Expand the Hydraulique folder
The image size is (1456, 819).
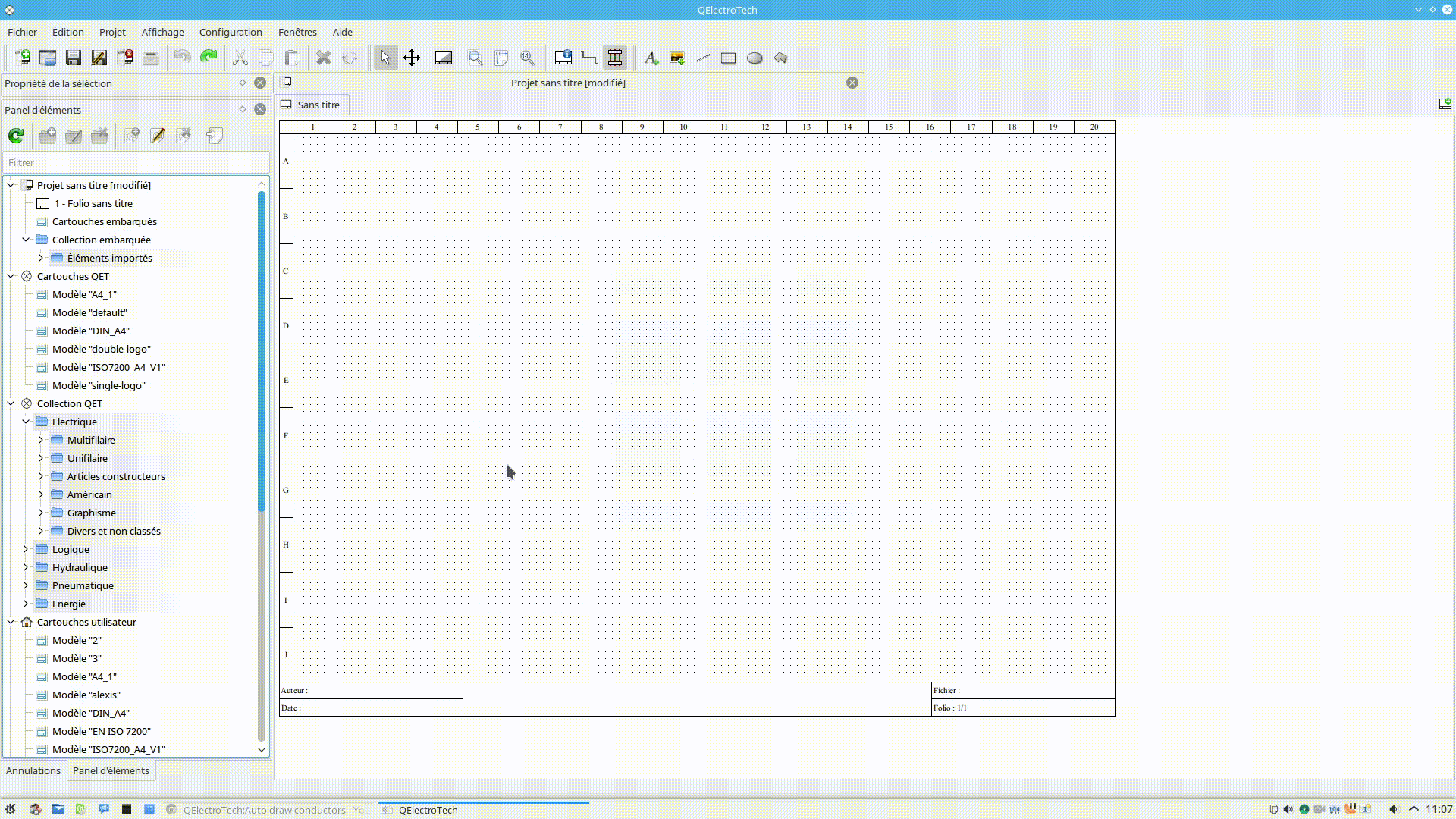(x=26, y=567)
